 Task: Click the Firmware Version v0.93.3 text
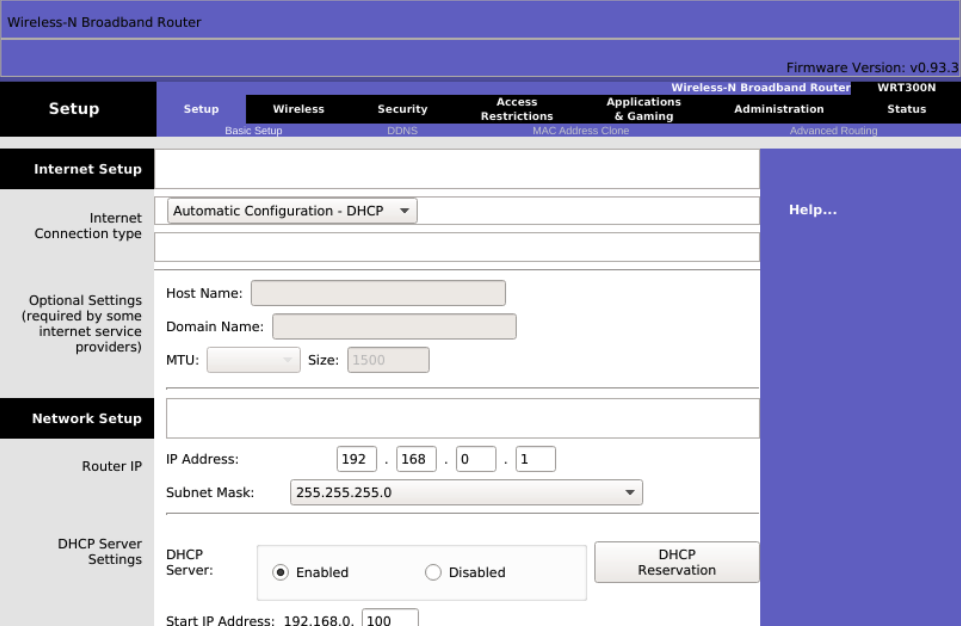[x=872, y=67]
